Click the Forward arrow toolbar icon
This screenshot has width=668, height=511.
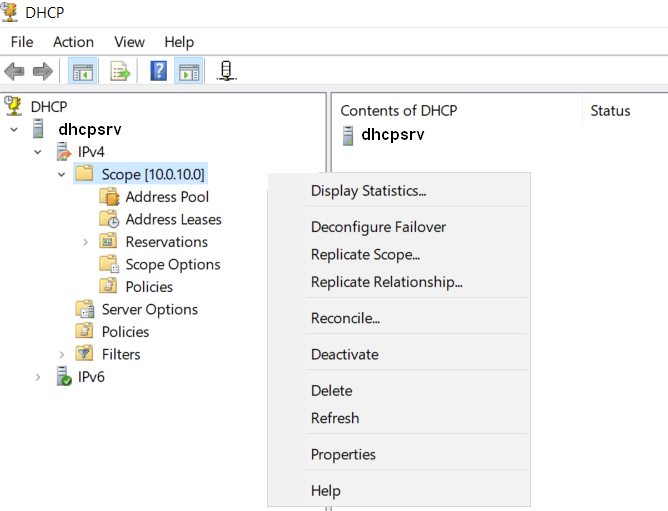coord(43,71)
